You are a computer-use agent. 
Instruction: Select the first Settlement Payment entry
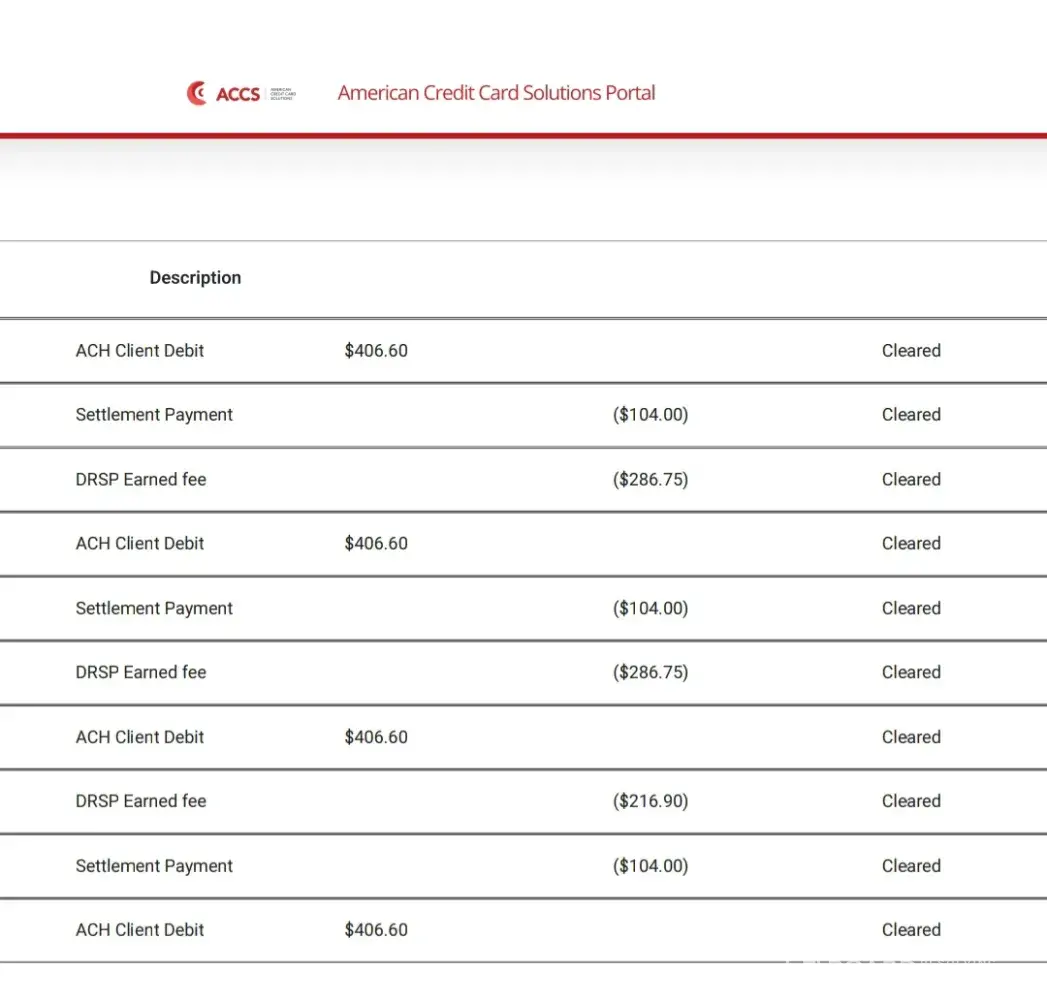(154, 415)
